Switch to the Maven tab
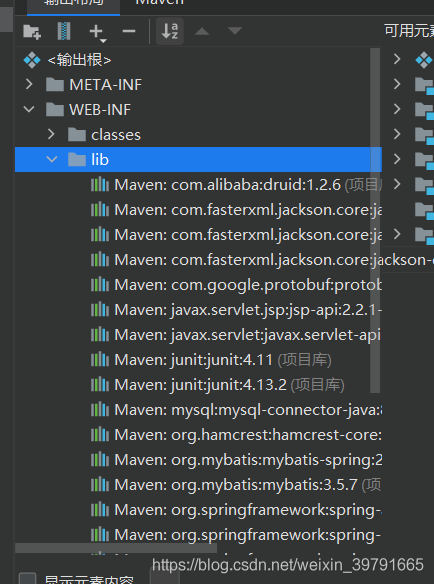The image size is (434, 584). pos(159,2)
